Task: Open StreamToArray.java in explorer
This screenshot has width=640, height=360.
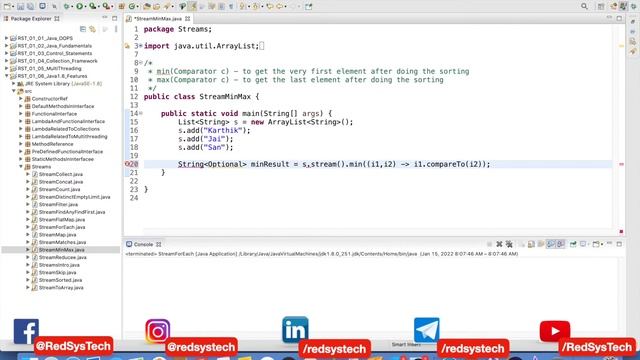Action: pyautogui.click(x=61, y=288)
